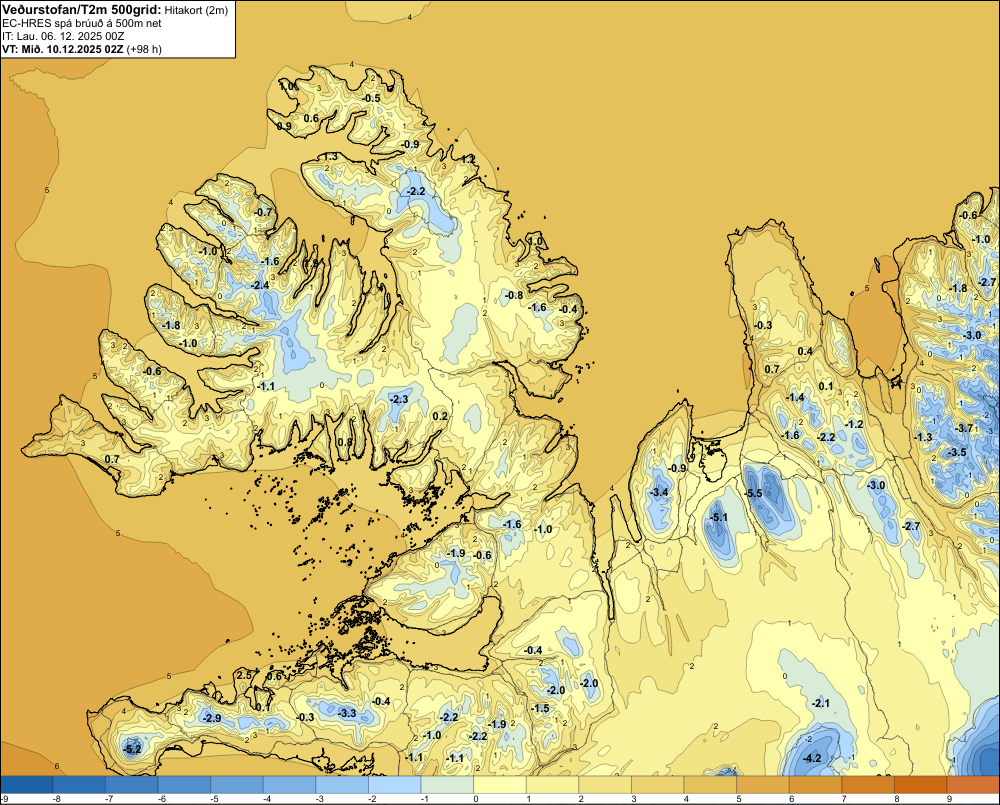Pick legend color between 8 and 9
Viewport: 1000px width, 805px height.
pos(920,784)
